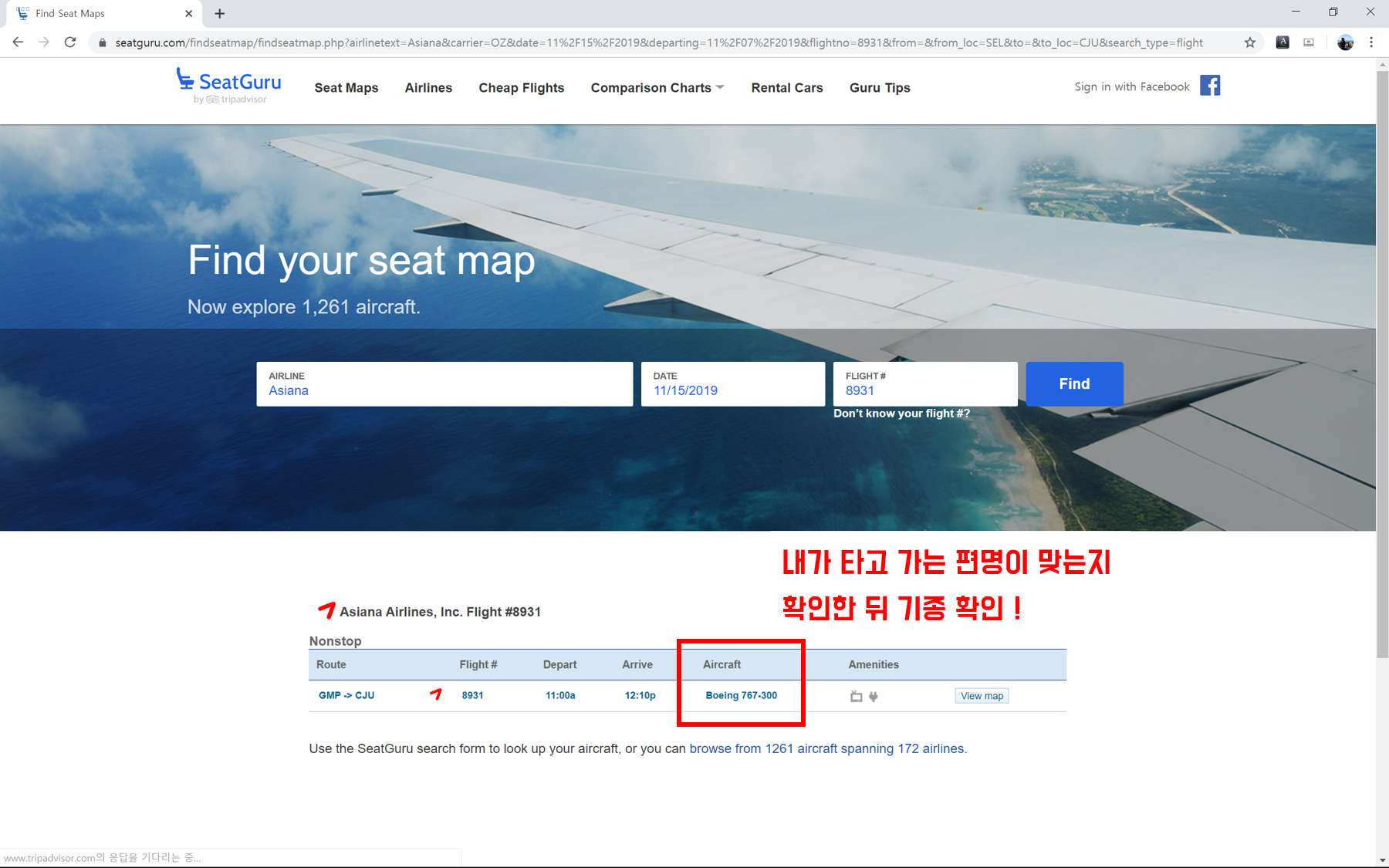Click the Boeing 767-300 aircraft link

(741, 695)
